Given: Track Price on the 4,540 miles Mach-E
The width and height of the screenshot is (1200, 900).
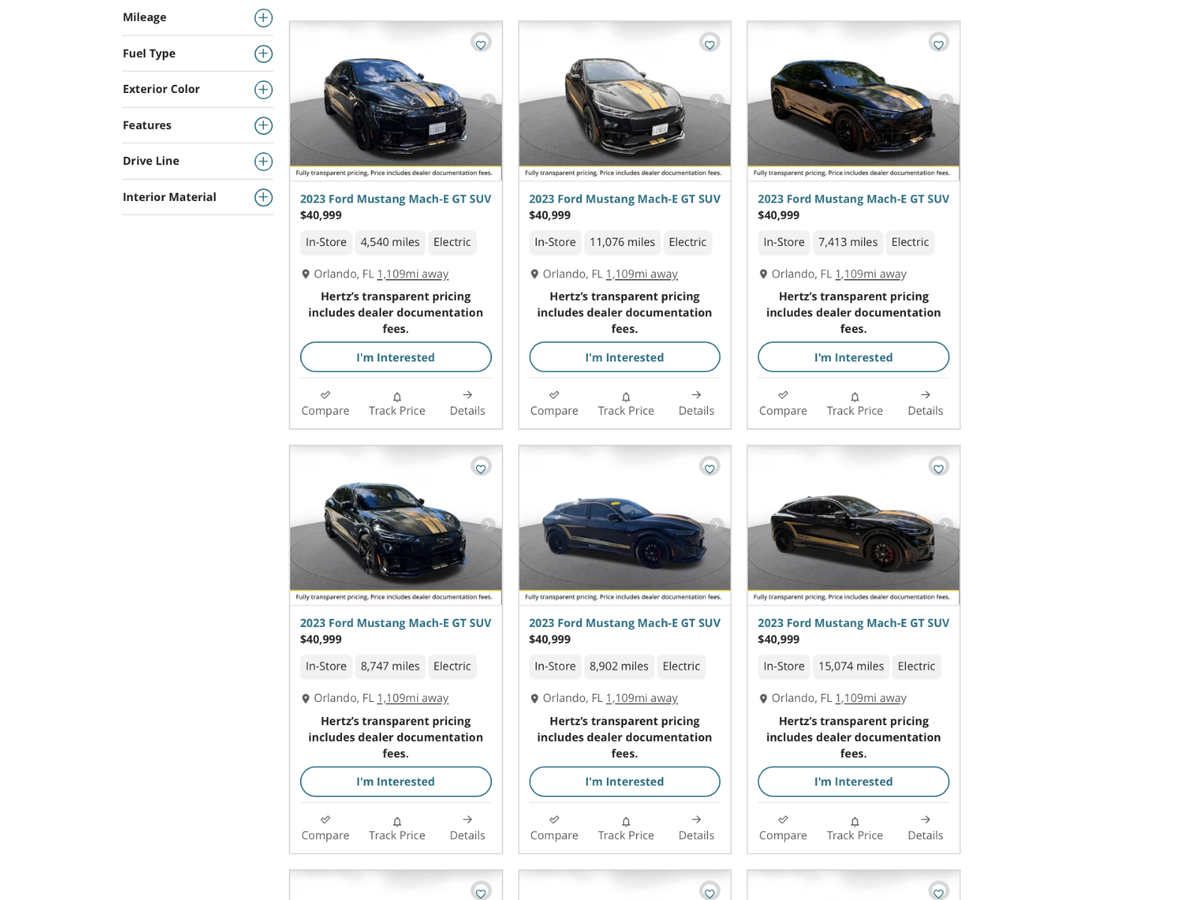Looking at the screenshot, I should click(397, 403).
